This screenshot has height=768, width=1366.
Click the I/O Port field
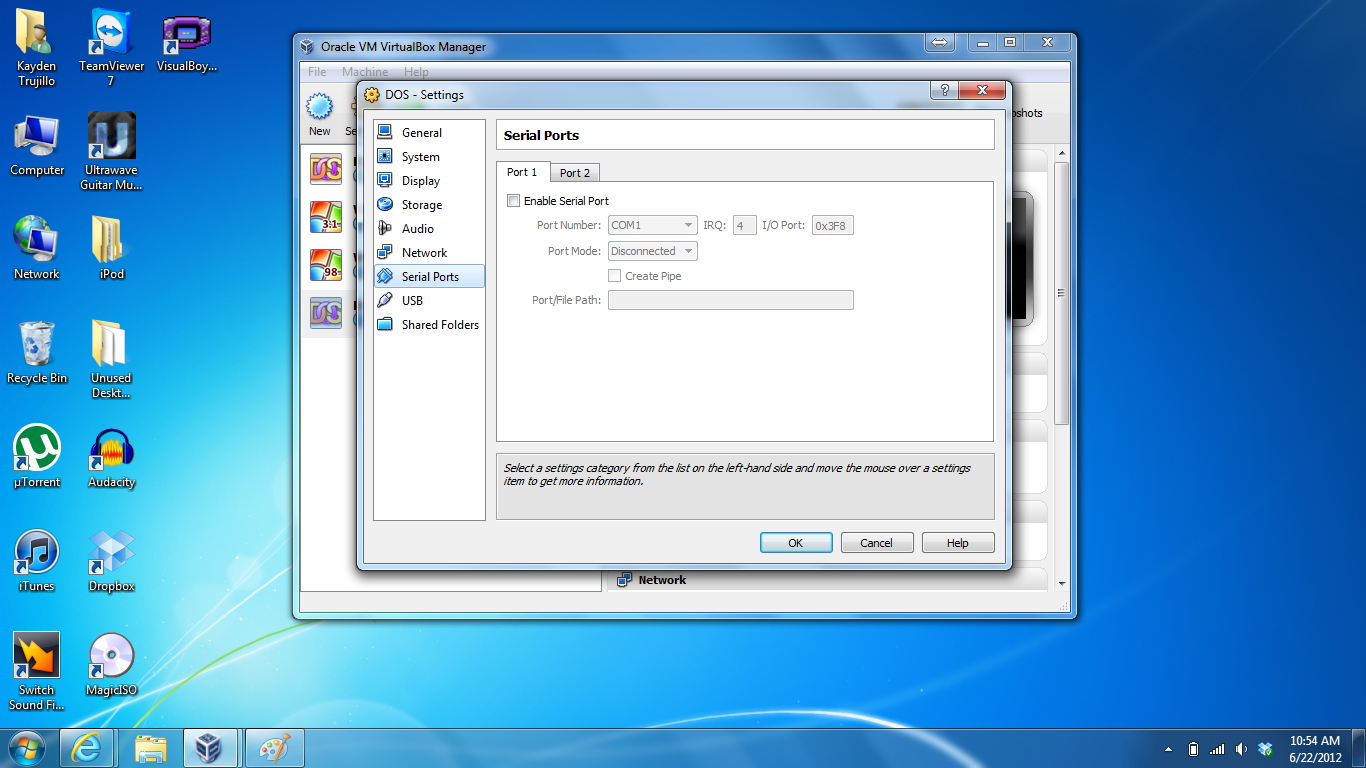tap(832, 225)
